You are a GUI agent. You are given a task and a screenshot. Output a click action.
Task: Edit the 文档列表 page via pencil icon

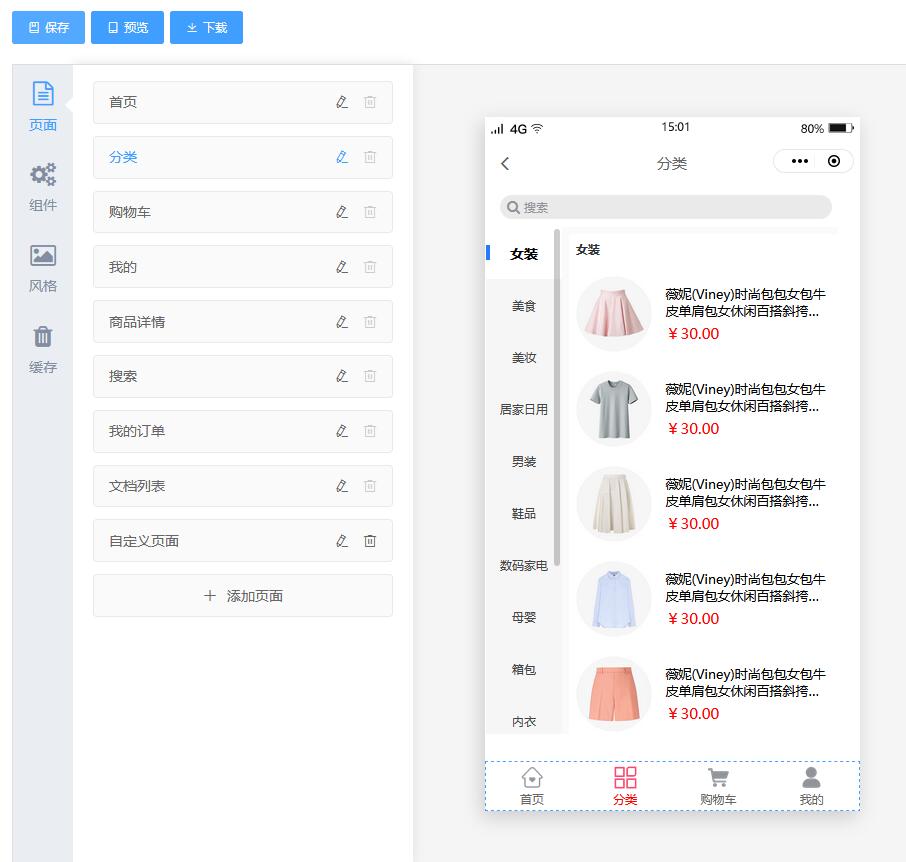(x=342, y=486)
